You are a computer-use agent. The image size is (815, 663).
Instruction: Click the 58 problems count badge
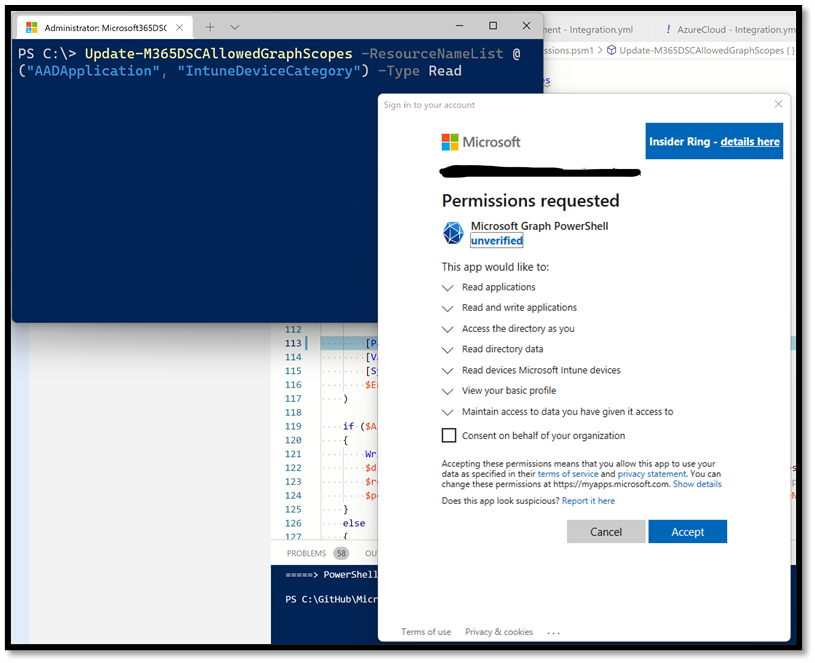(341, 553)
